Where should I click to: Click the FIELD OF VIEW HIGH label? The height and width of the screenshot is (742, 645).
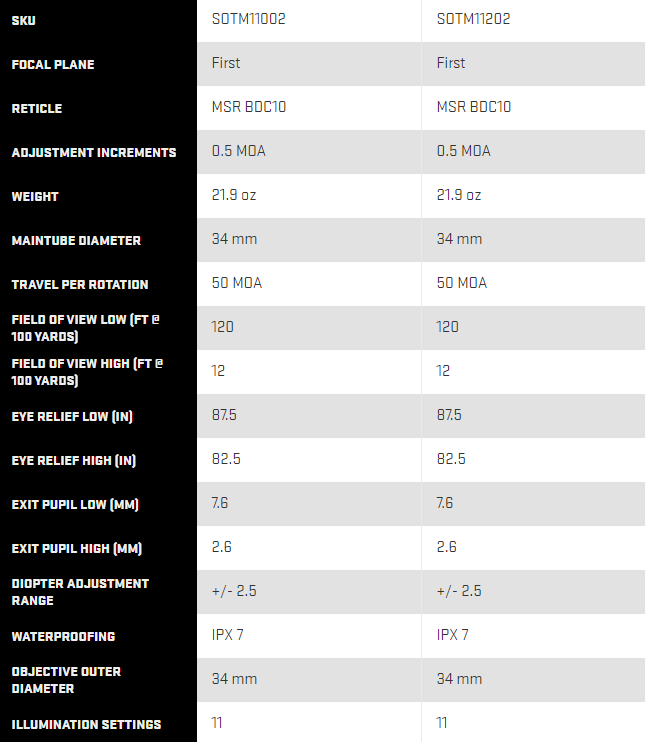pyautogui.click(x=87, y=372)
